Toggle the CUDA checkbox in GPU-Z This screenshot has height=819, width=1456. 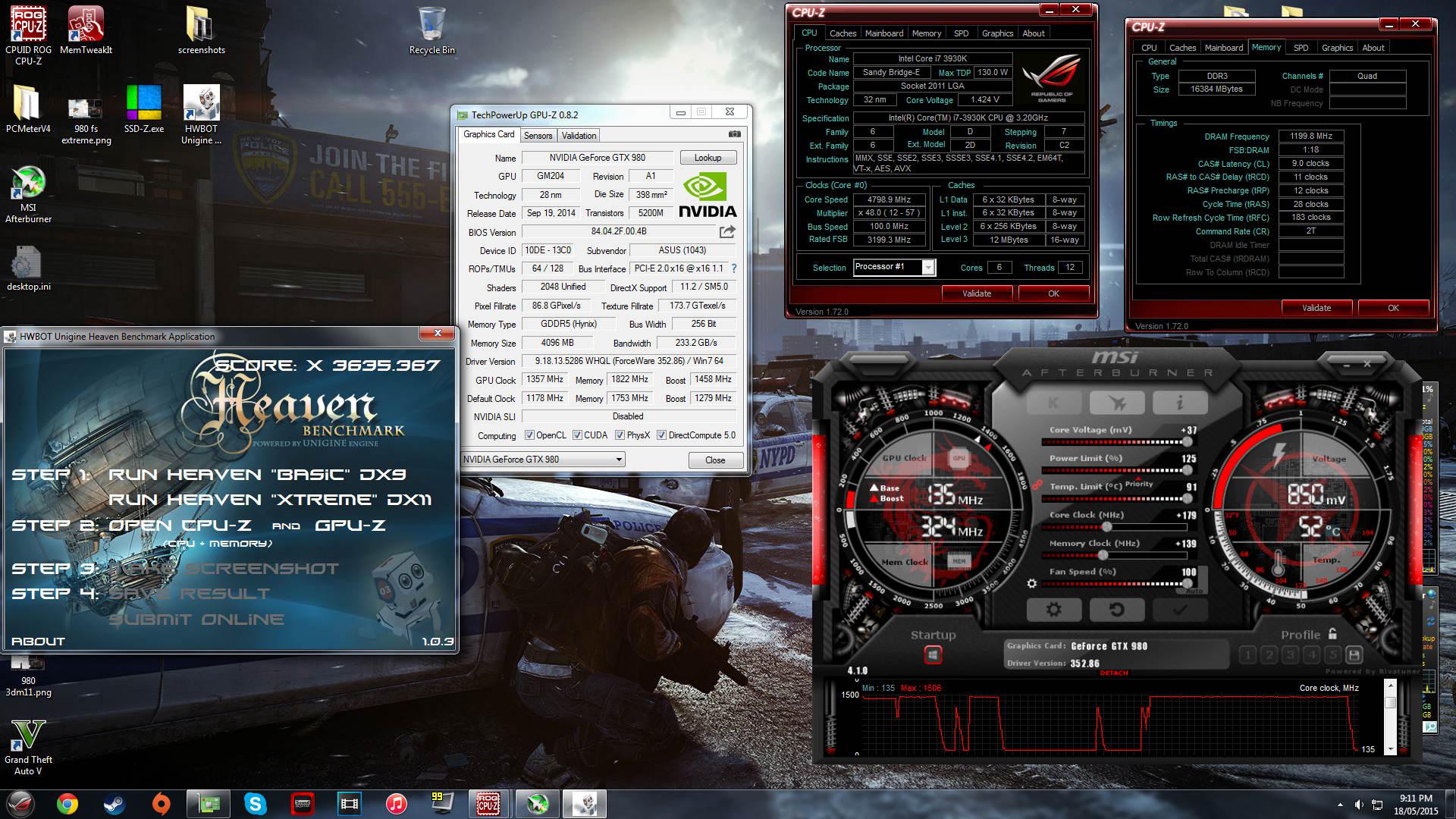(x=577, y=435)
